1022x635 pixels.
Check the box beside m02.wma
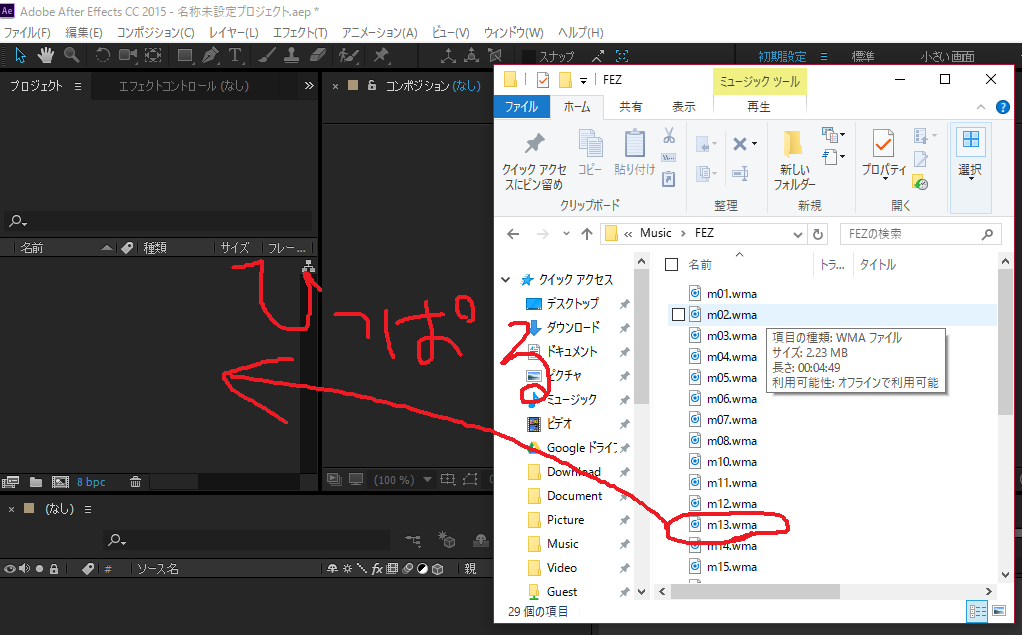coord(678,315)
